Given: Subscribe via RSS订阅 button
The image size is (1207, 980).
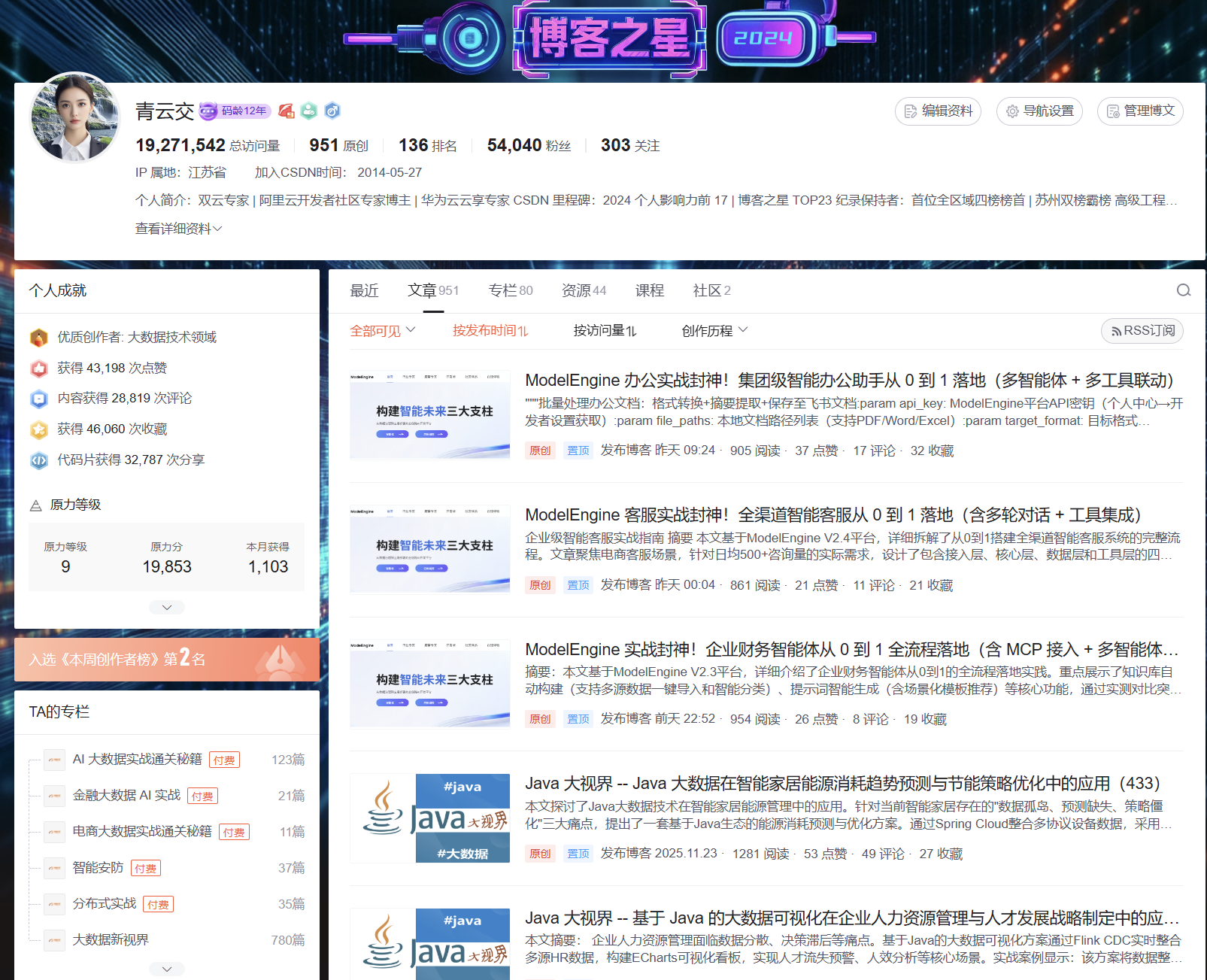Looking at the screenshot, I should (x=1142, y=331).
